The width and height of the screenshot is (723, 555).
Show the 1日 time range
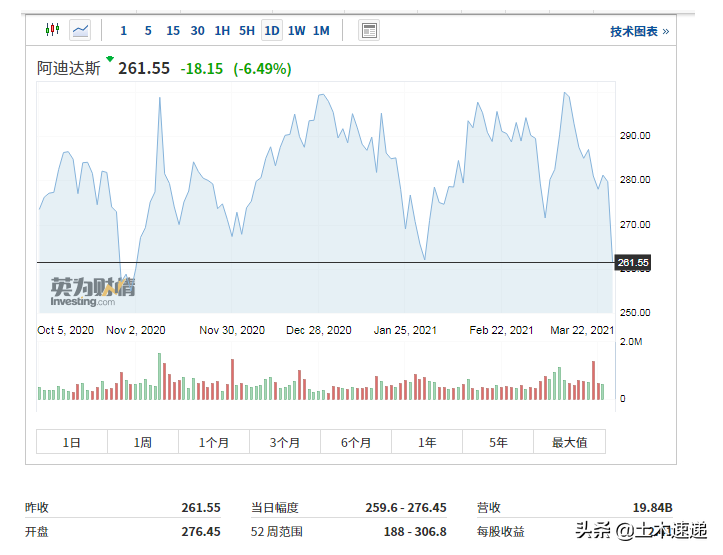click(x=72, y=442)
